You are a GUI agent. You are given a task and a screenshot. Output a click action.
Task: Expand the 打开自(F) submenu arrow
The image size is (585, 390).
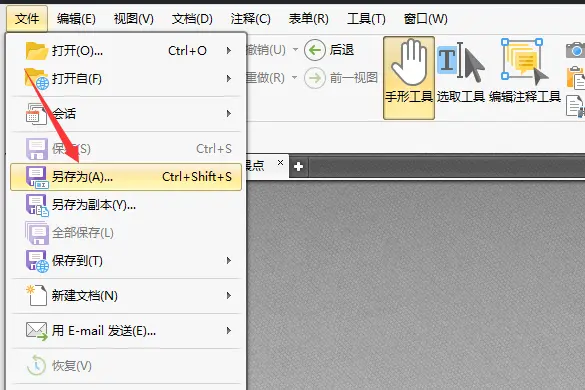click(x=229, y=78)
